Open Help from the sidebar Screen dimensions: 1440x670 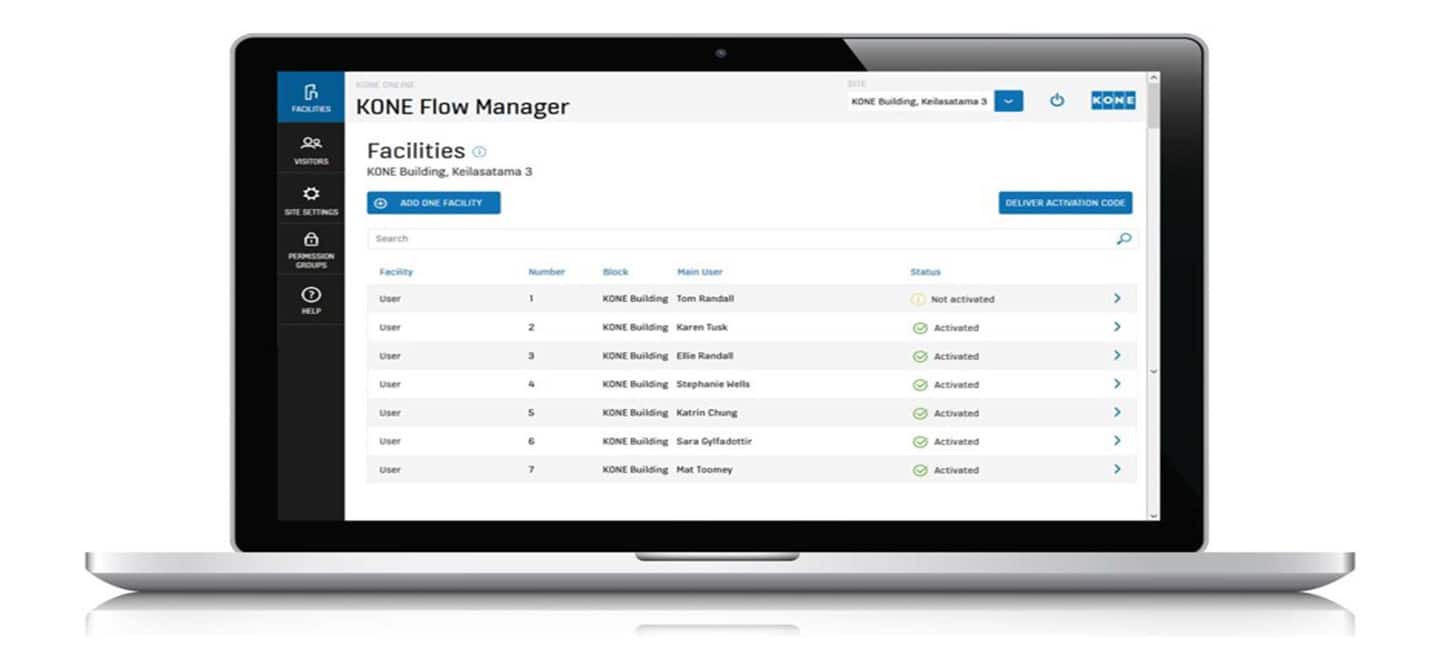coord(311,295)
